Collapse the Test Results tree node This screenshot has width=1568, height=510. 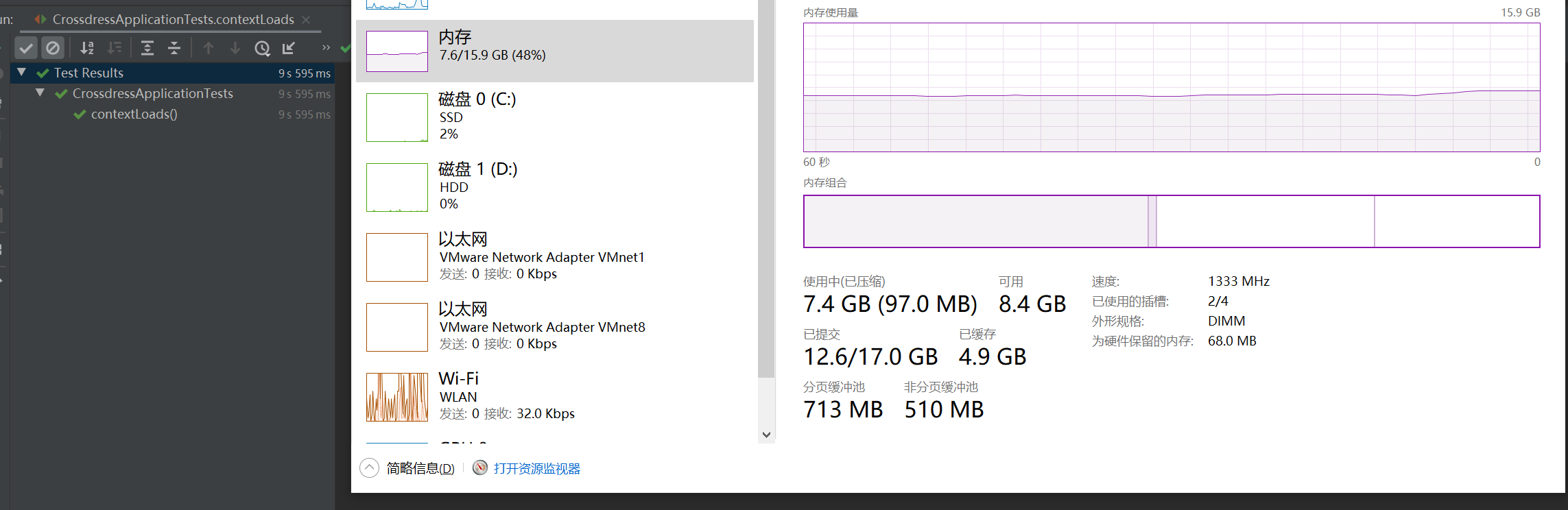[x=21, y=73]
